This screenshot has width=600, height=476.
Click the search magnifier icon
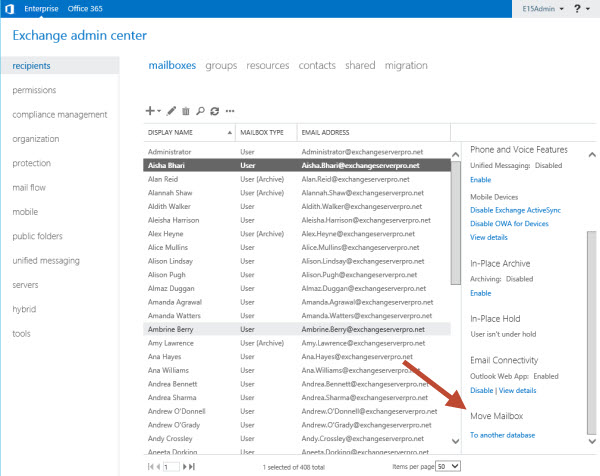point(200,111)
